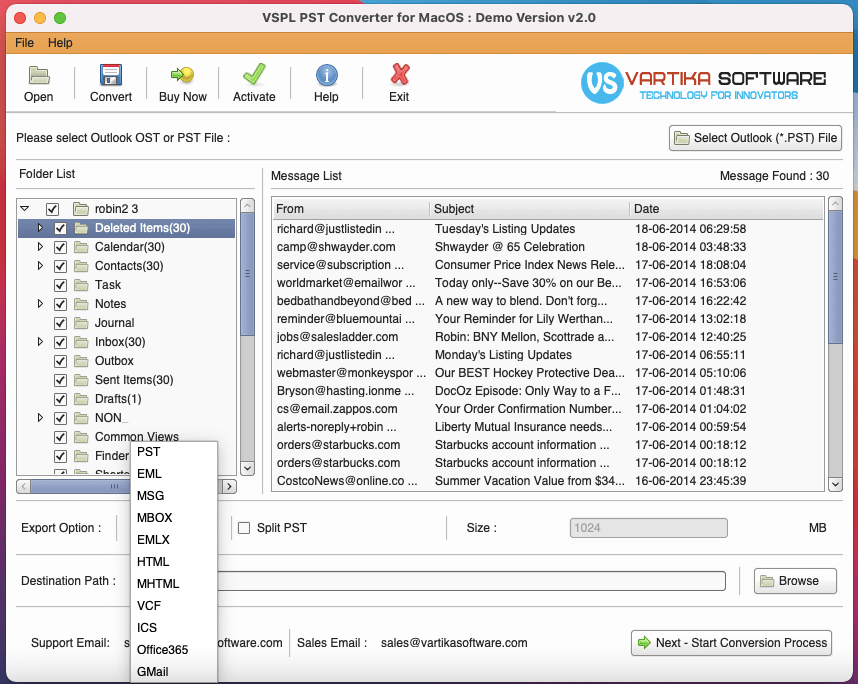Click the Deleted Items(30) folder icon
This screenshot has width=858, height=684.
point(81,228)
